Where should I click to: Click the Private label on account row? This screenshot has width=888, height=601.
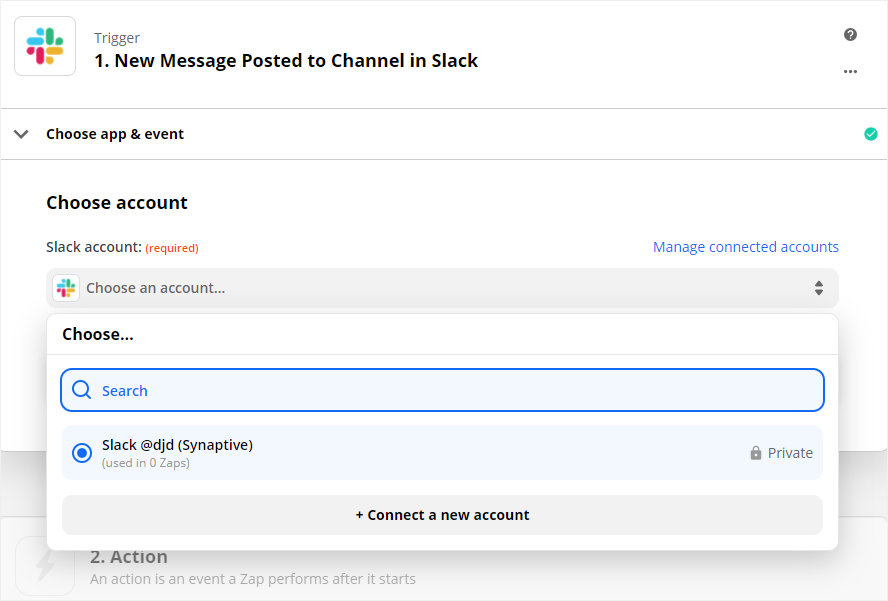pyautogui.click(x=790, y=453)
